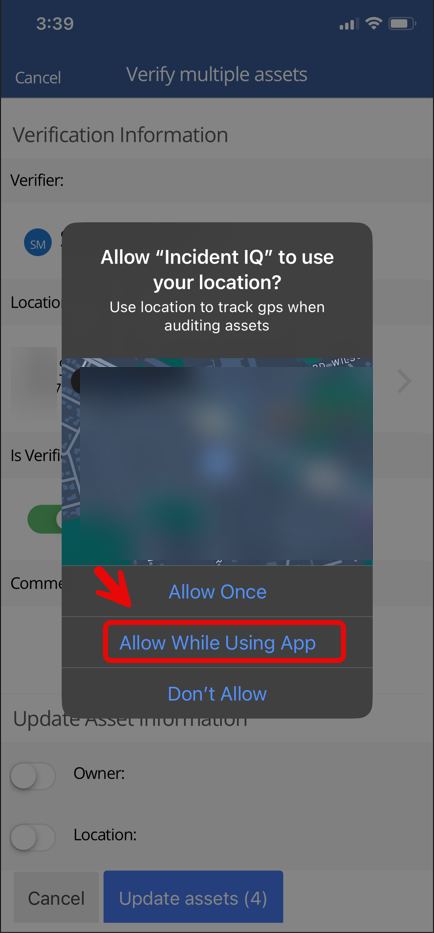Tap Update assets (4) button
This screenshot has width=434, height=933.
[x=193, y=897]
